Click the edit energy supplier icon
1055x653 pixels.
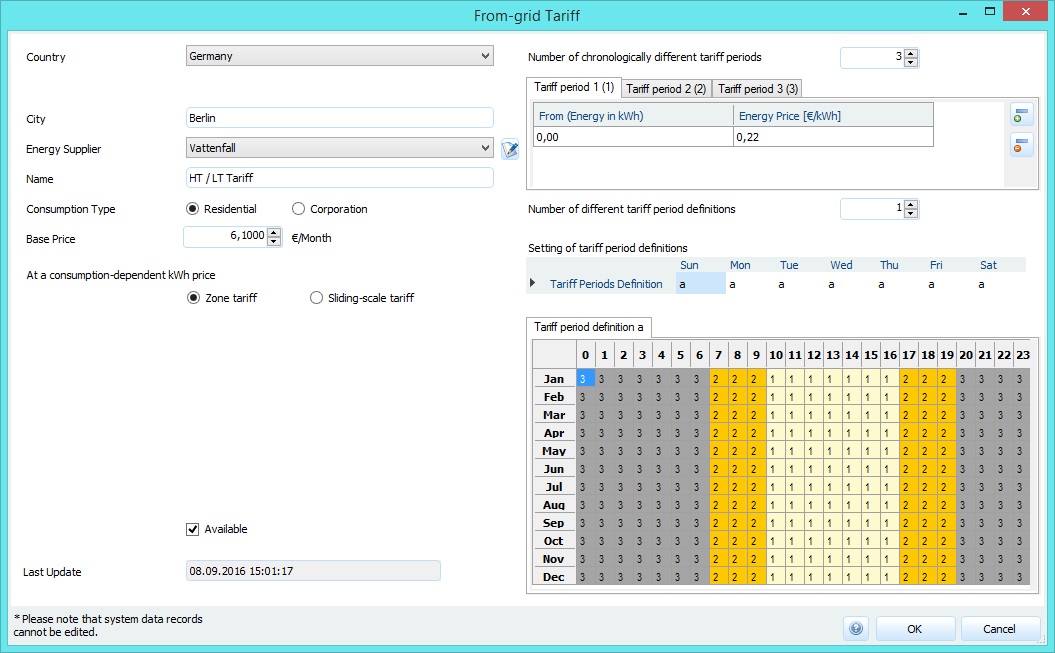click(x=510, y=150)
